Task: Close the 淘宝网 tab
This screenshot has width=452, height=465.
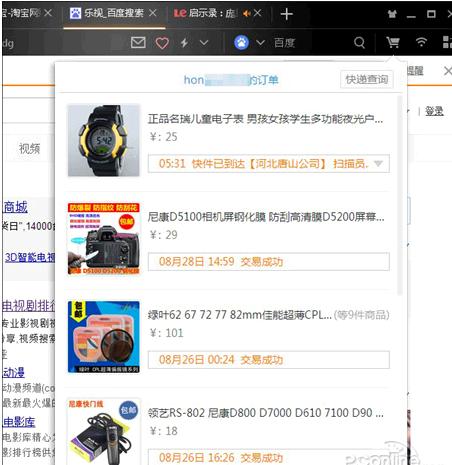Action: (x=48, y=13)
